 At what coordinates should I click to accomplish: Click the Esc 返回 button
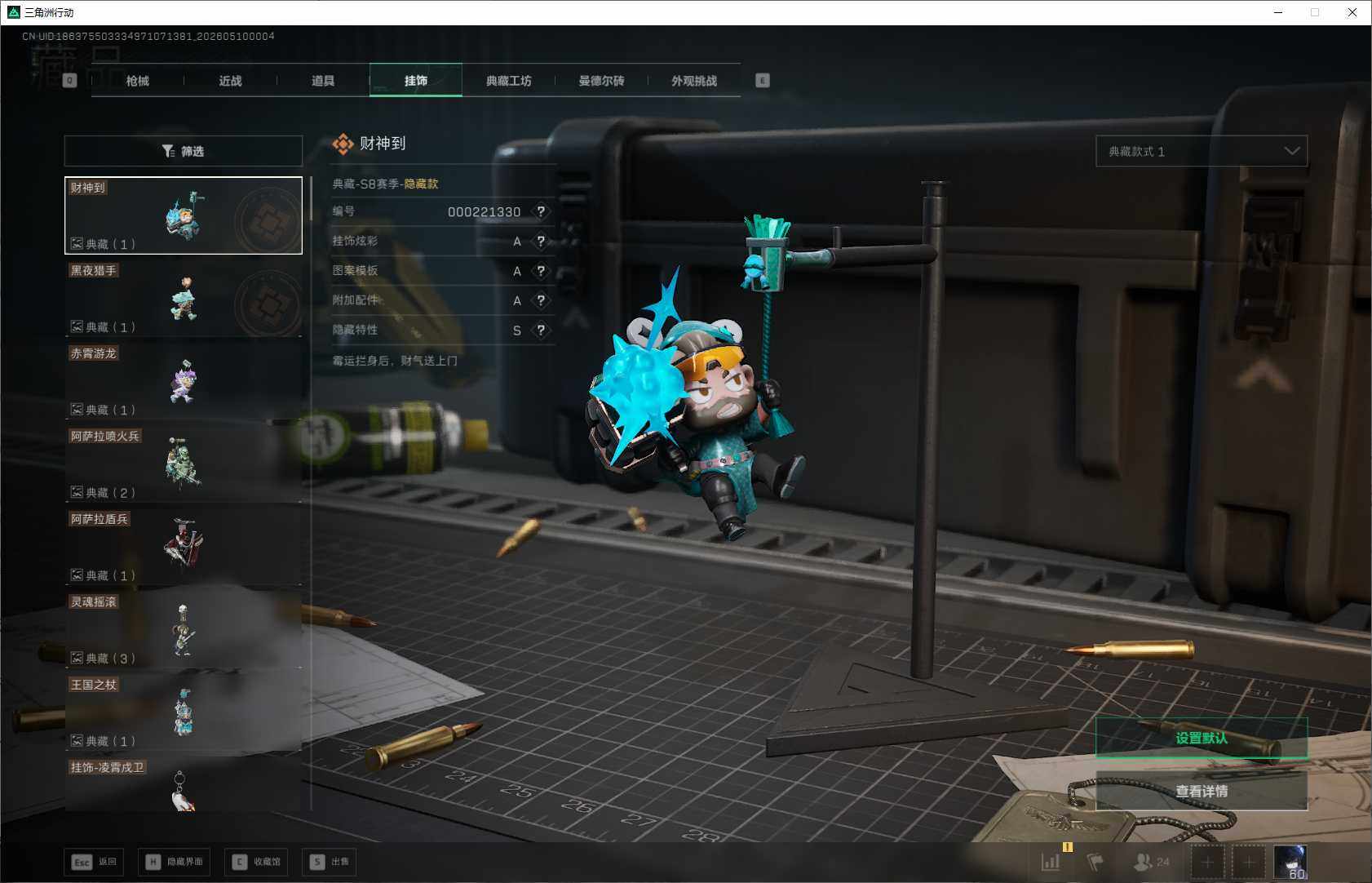94,862
